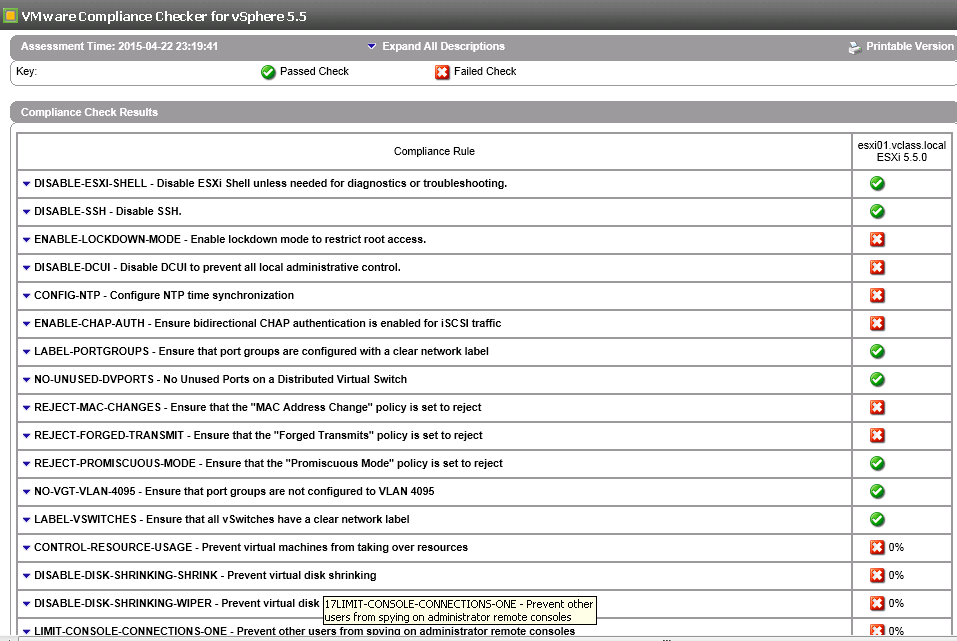
Task: Expand the LABEL-PORTGROUPS rule description
Action: pos(26,352)
